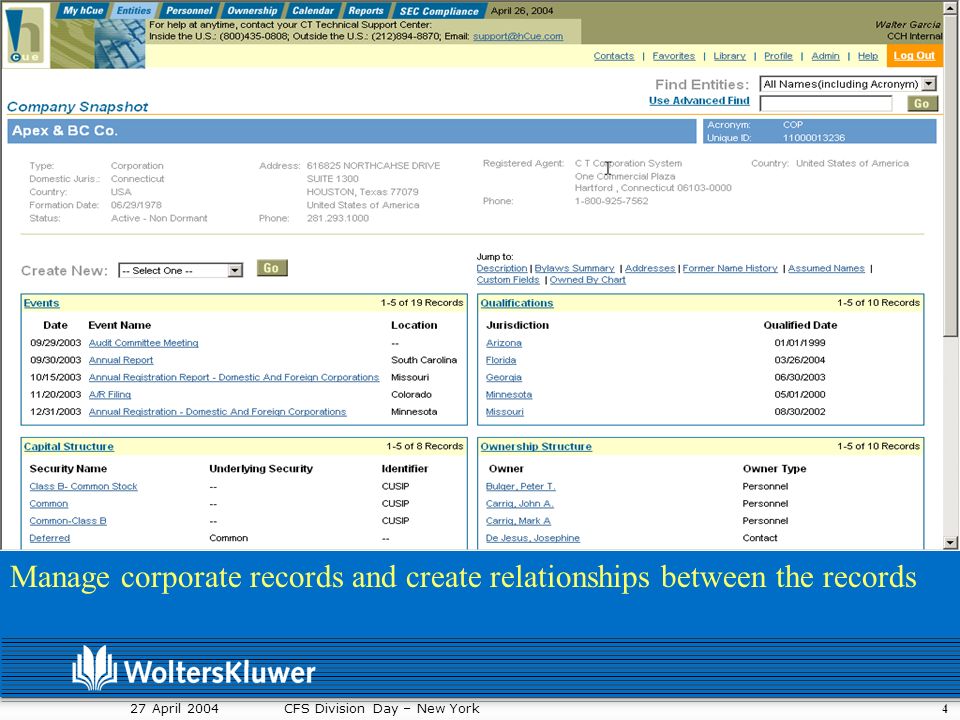Open the Owned By Chart link
Image resolution: width=960 pixels, height=720 pixels.
(x=587, y=280)
